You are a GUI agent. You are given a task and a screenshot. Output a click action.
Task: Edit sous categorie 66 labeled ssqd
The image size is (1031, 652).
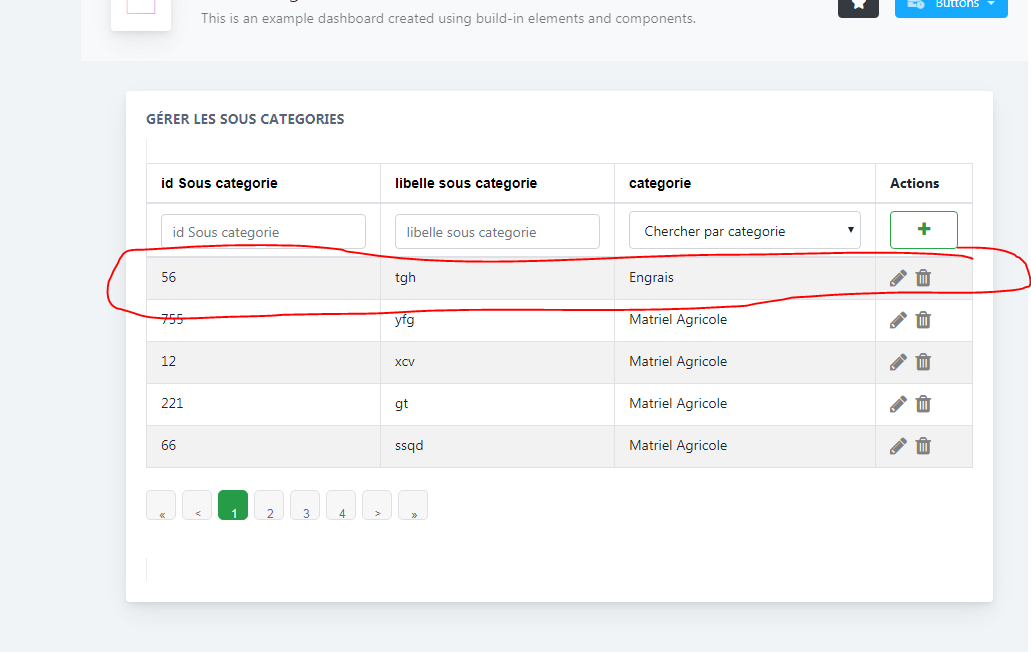(898, 445)
